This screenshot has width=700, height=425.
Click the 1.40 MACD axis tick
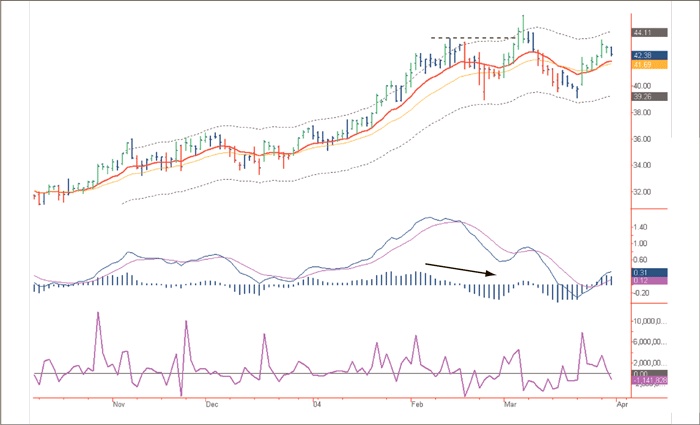[x=642, y=227]
